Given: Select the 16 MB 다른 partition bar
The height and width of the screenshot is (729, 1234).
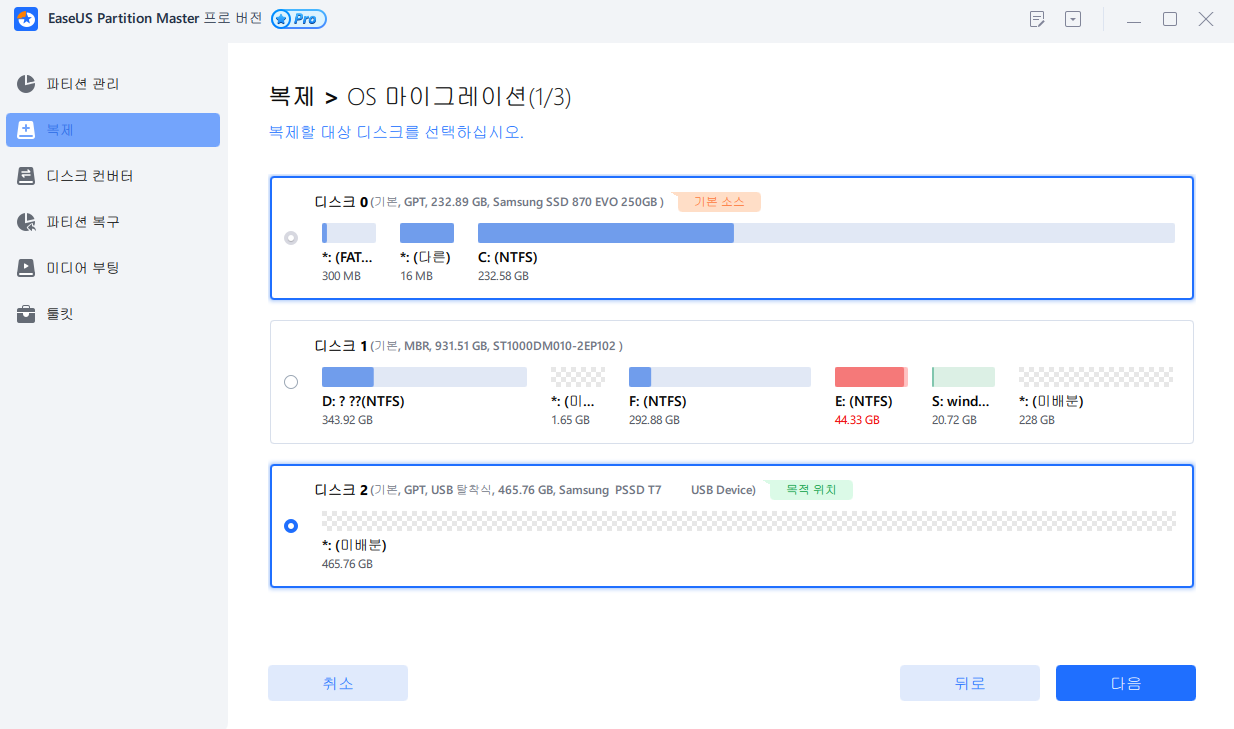Looking at the screenshot, I should point(427,233).
